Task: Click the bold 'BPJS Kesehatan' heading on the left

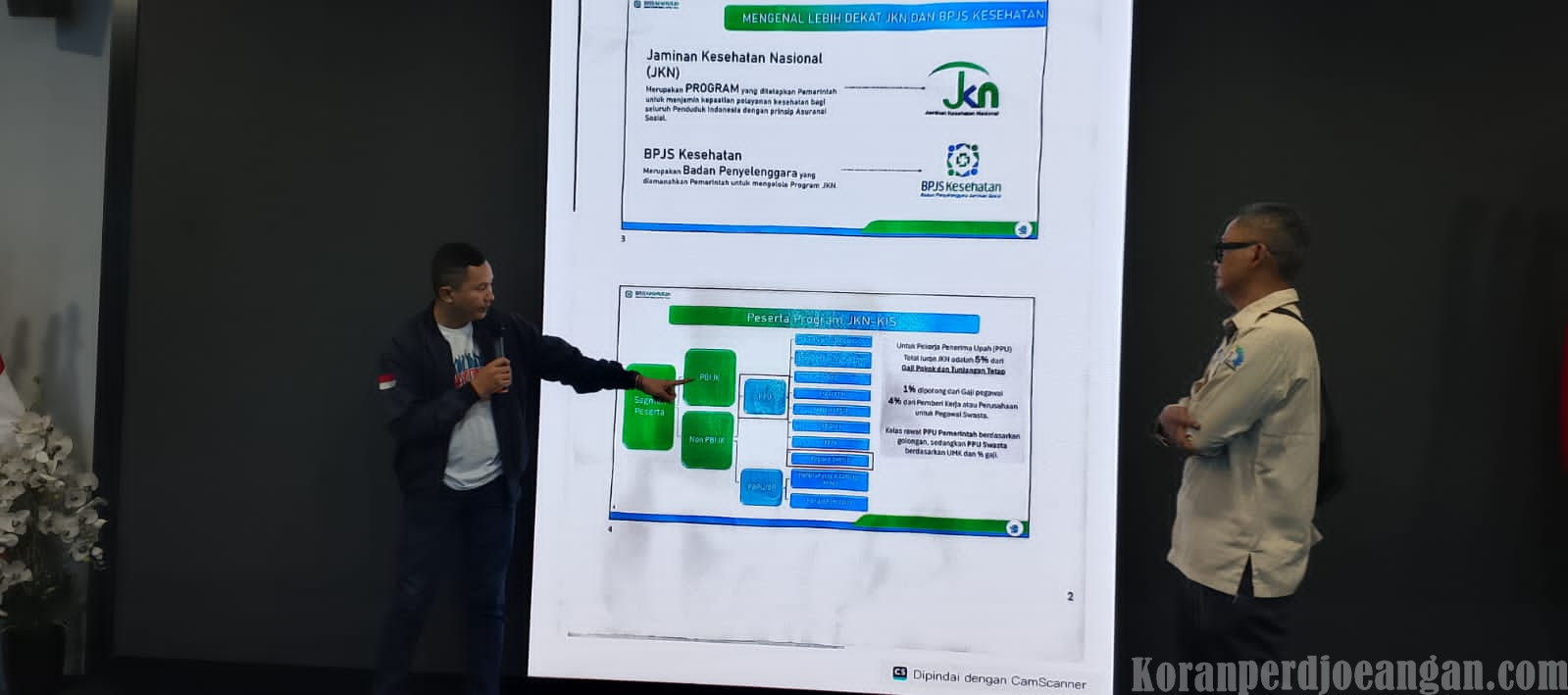Action: click(692, 155)
